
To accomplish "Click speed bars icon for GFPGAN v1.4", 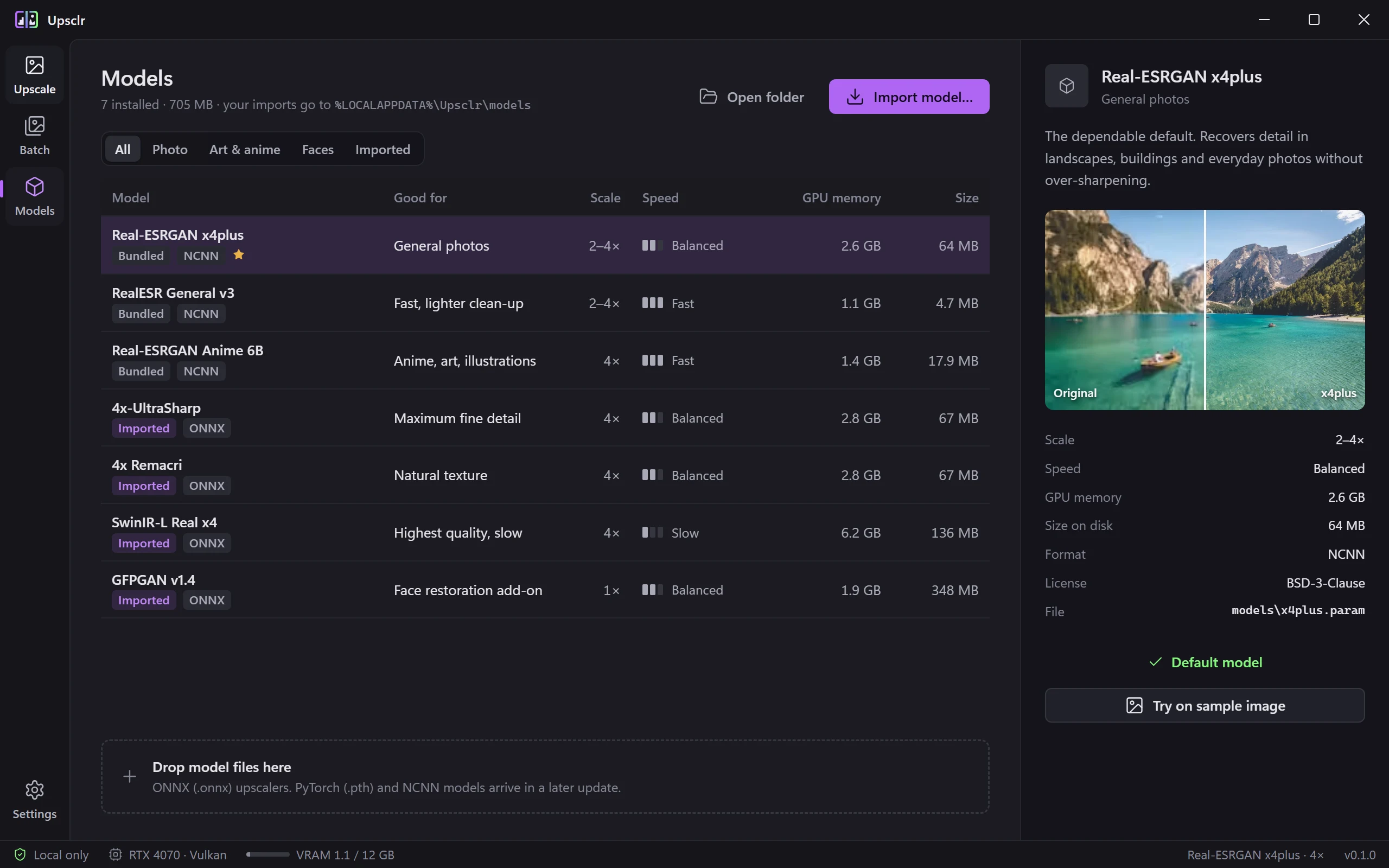I will [653, 590].
